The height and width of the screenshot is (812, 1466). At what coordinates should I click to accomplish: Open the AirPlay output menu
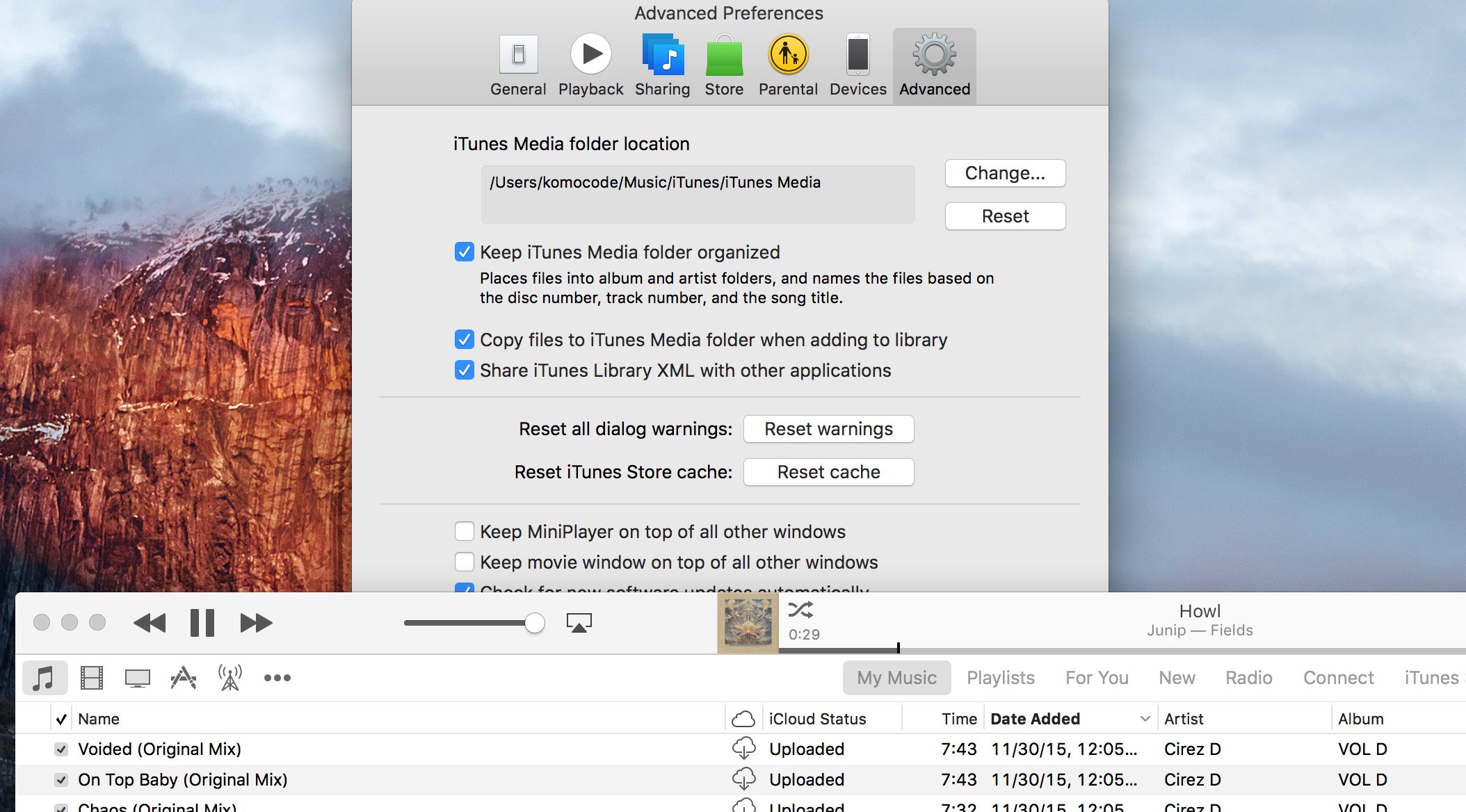click(x=579, y=623)
